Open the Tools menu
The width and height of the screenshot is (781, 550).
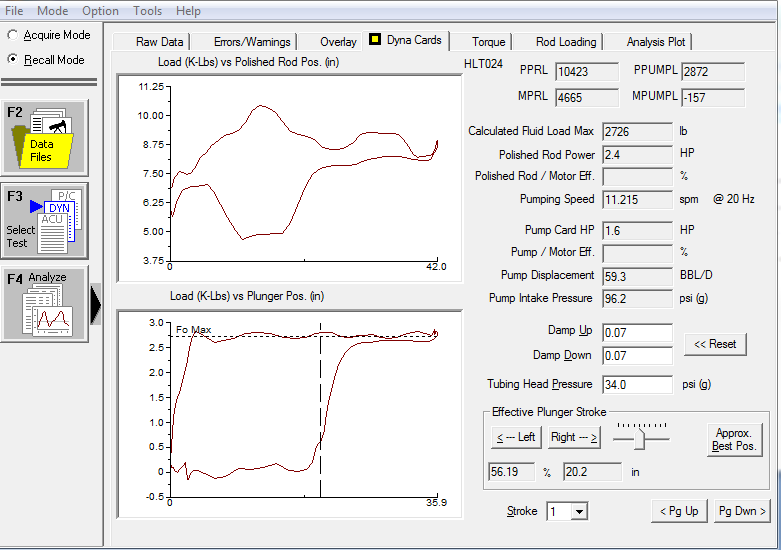click(147, 10)
